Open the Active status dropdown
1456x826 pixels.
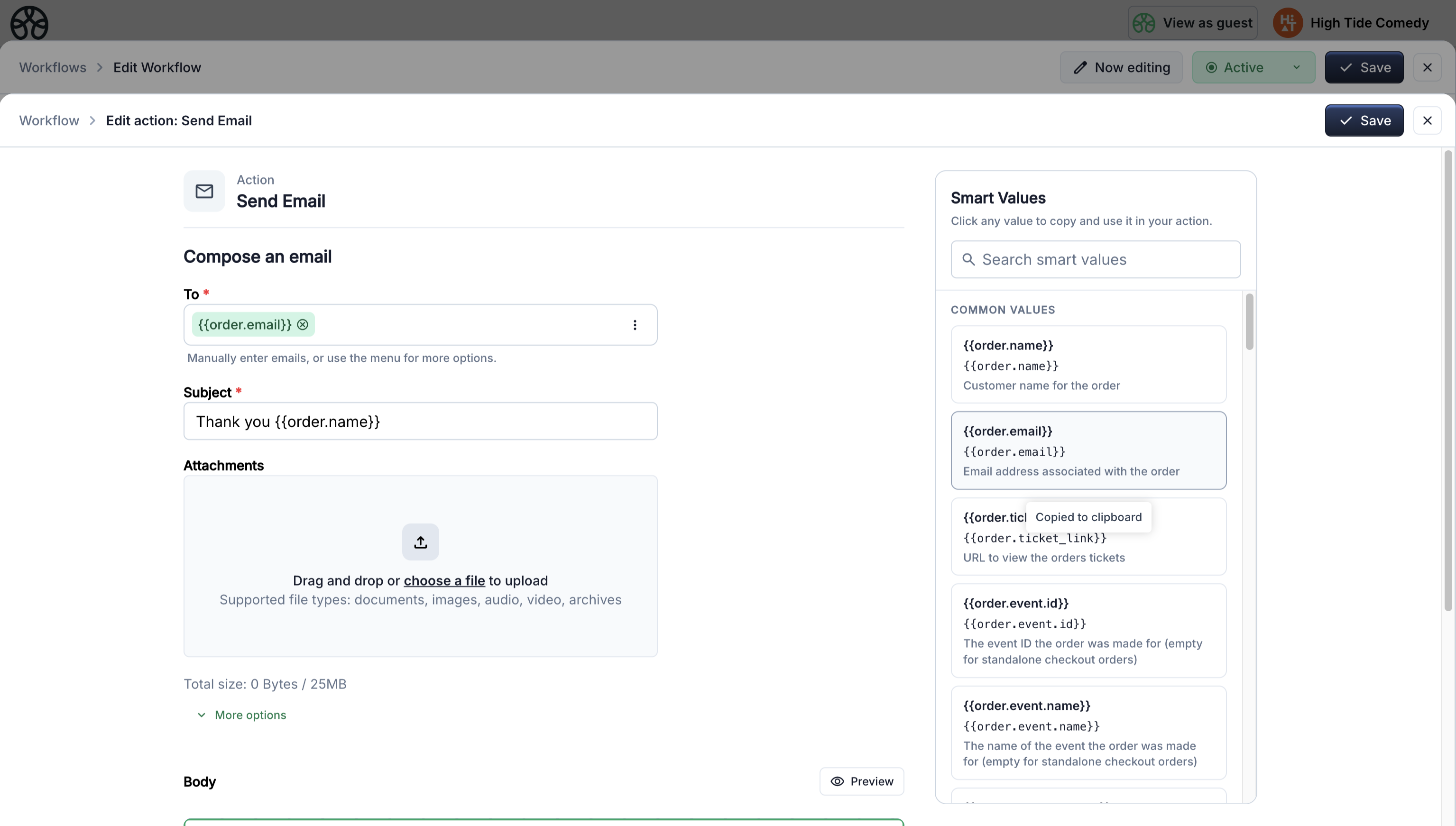(x=1253, y=67)
